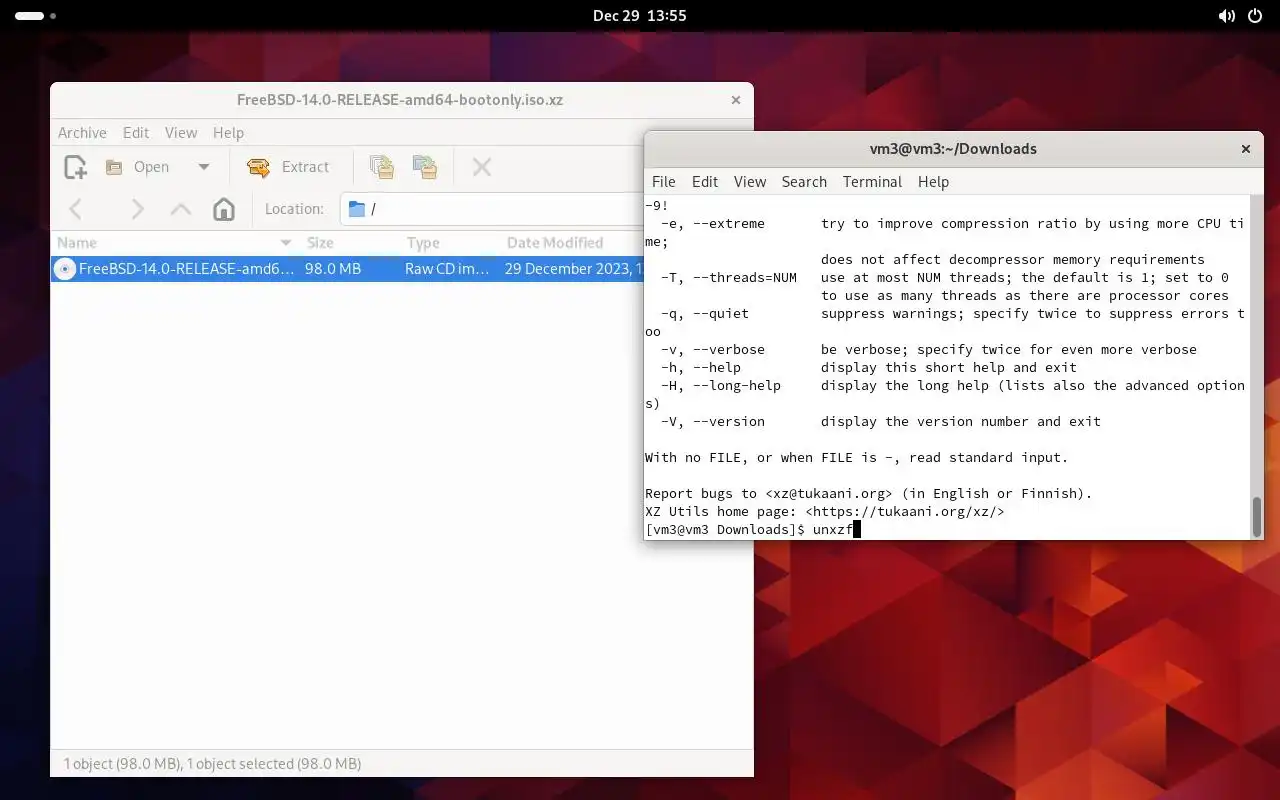Sort by the Name column header
The width and height of the screenshot is (1280, 800).
pos(77,243)
